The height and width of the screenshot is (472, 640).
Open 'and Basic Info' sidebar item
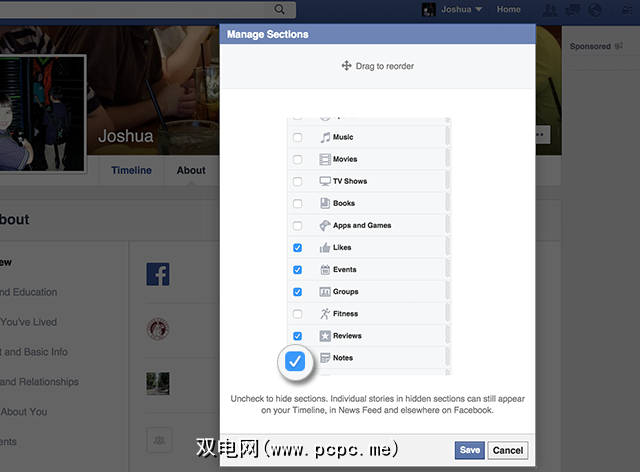(x=34, y=352)
